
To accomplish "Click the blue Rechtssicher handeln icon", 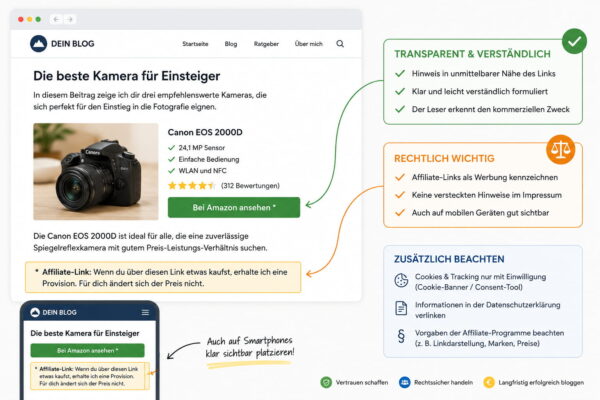I will 404,382.
